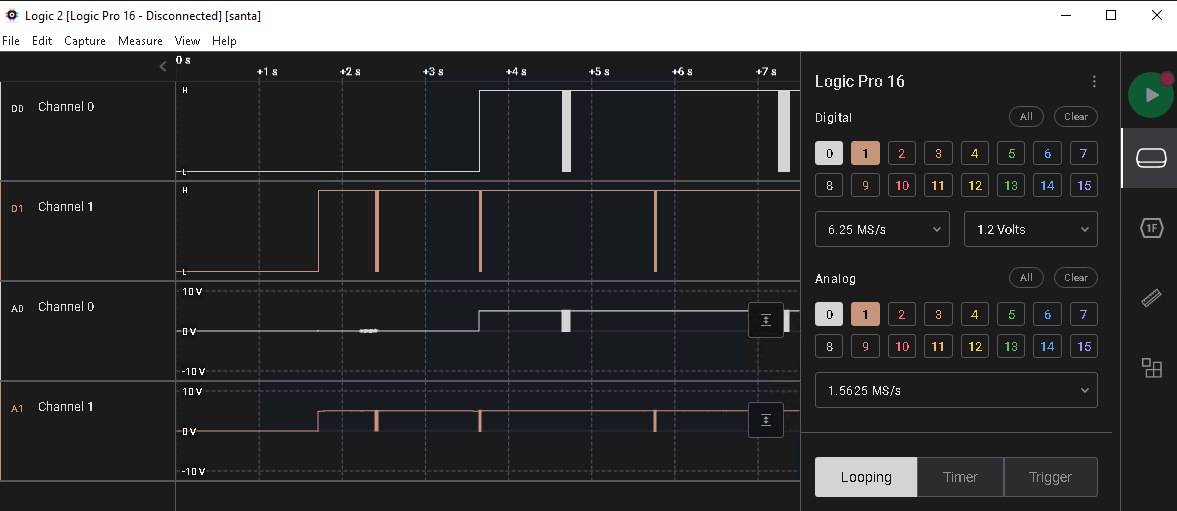Screen dimensions: 1177x511
Task: Open the Capture menu
Action: pyautogui.click(x=85, y=41)
